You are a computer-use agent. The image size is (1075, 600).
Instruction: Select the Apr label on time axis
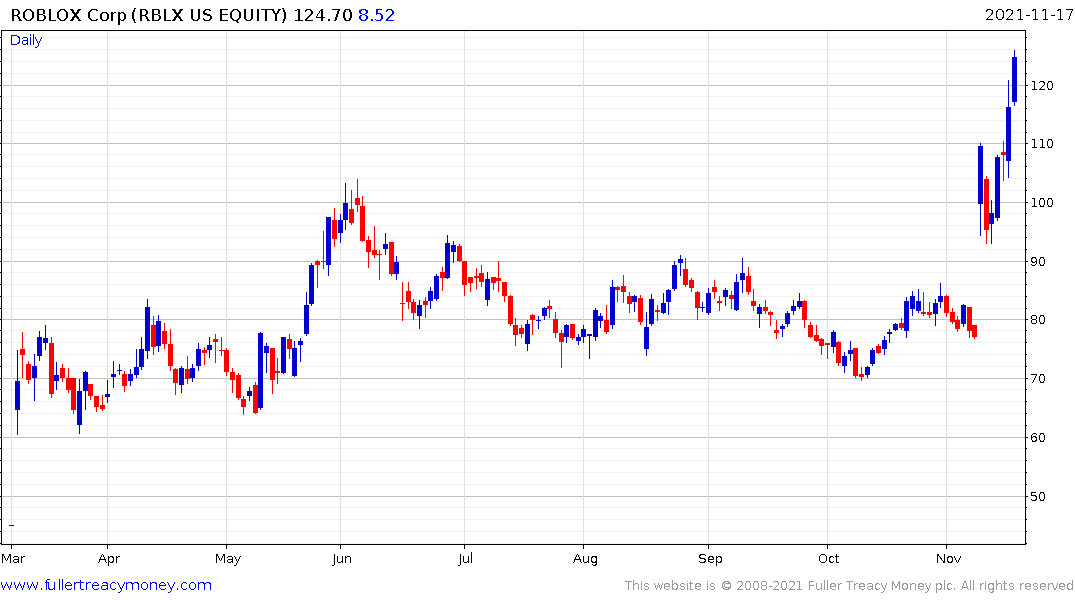point(109,558)
